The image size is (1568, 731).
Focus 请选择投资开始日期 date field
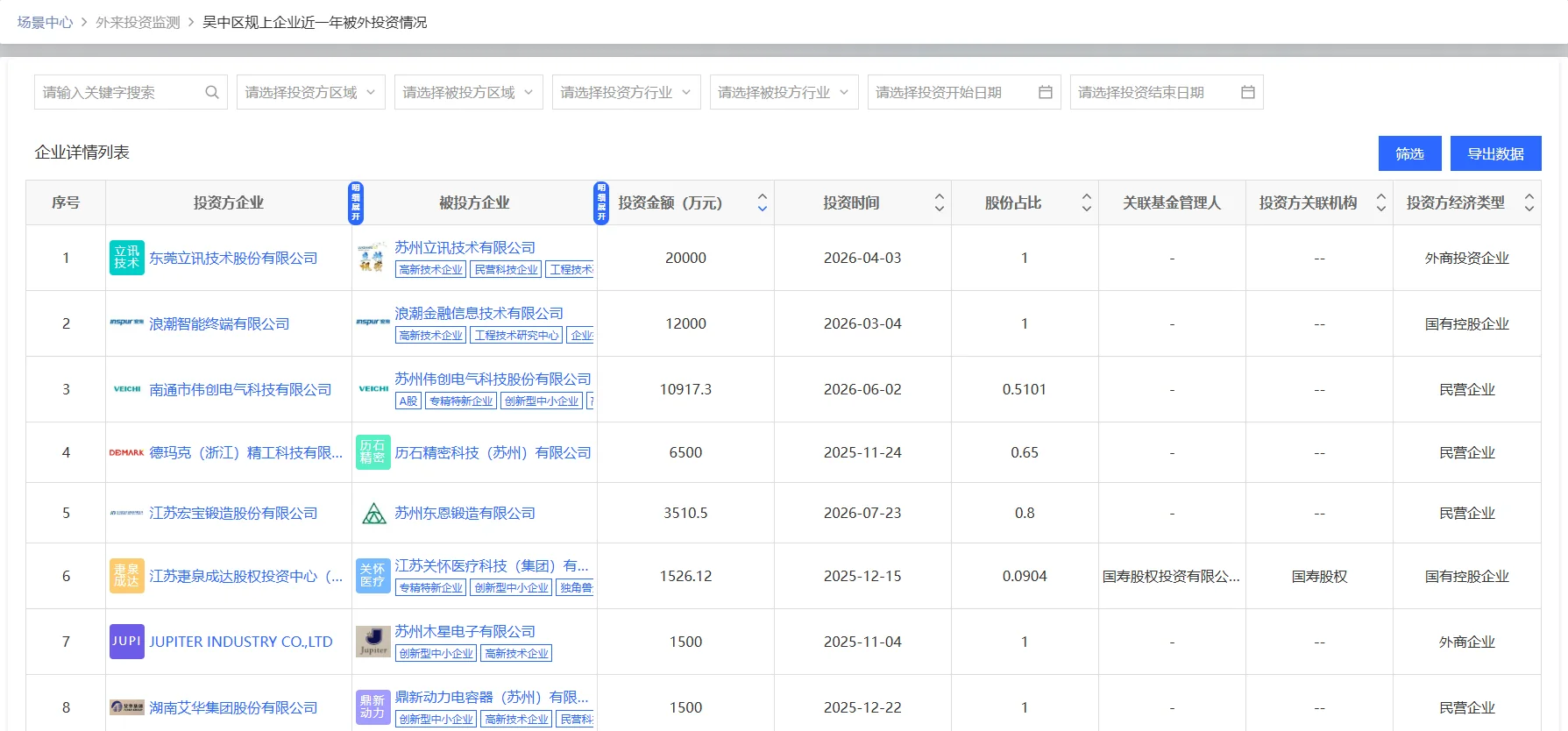pyautogui.click(x=964, y=92)
